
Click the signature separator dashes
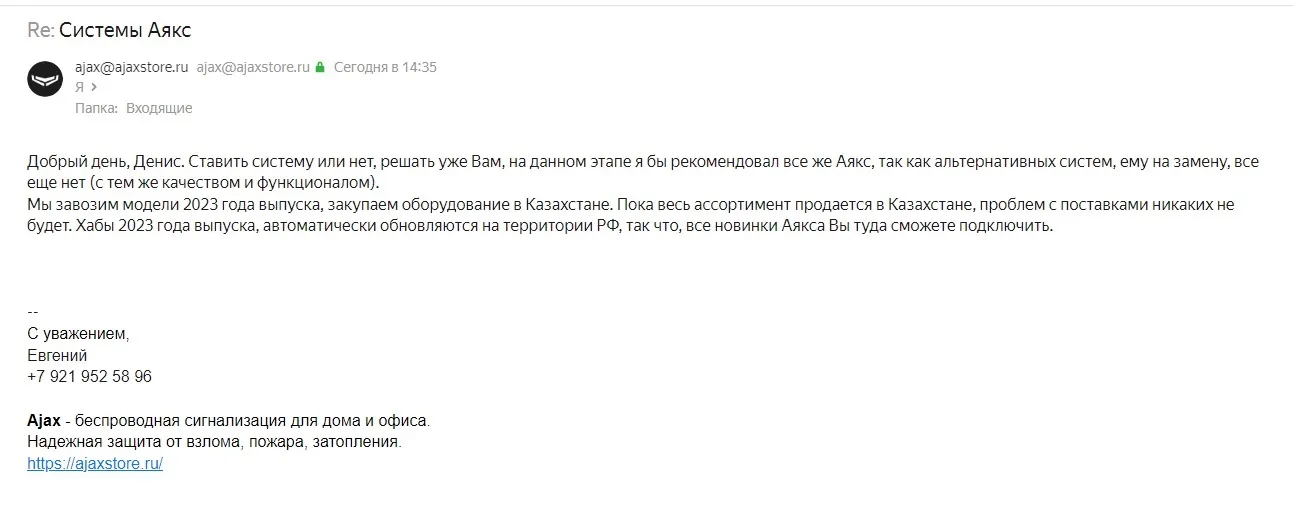[32, 311]
